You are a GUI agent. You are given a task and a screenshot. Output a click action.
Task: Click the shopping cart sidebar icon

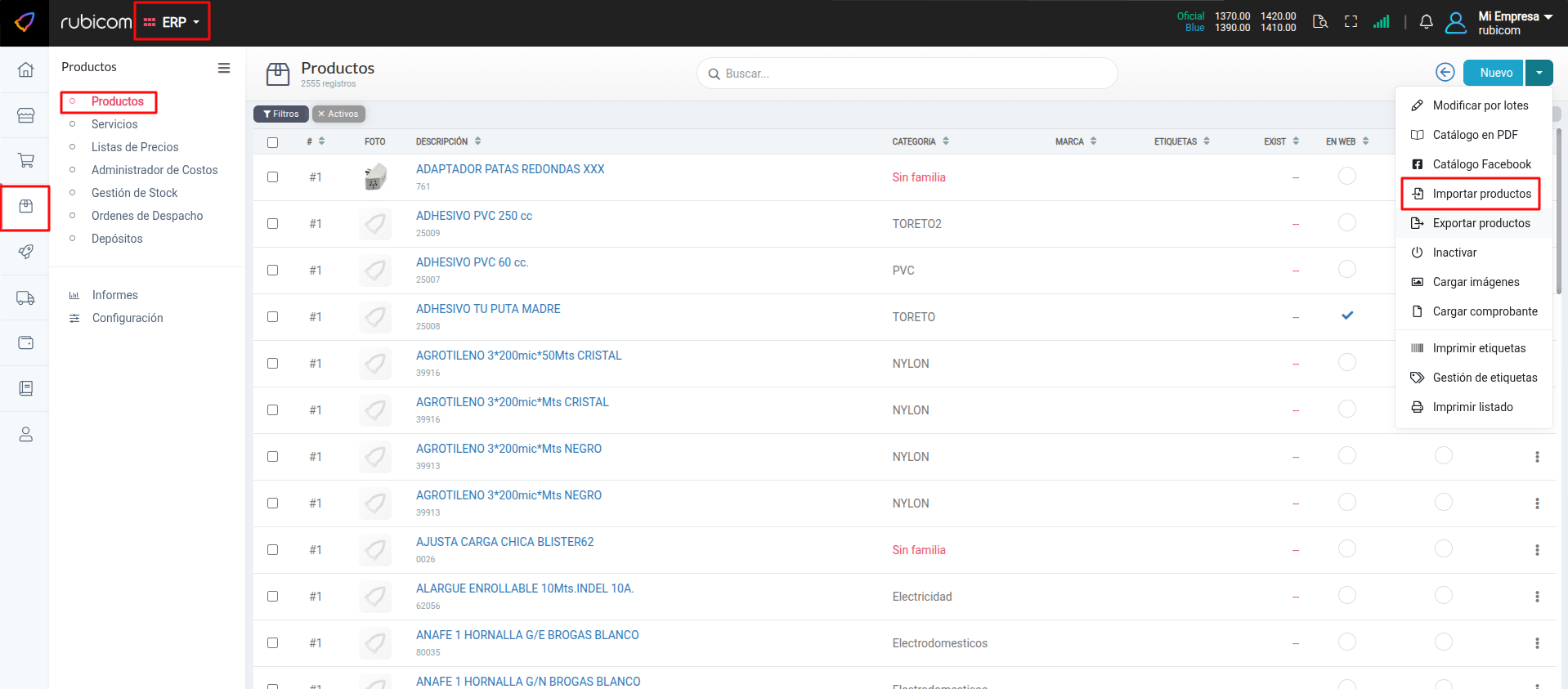pos(25,161)
